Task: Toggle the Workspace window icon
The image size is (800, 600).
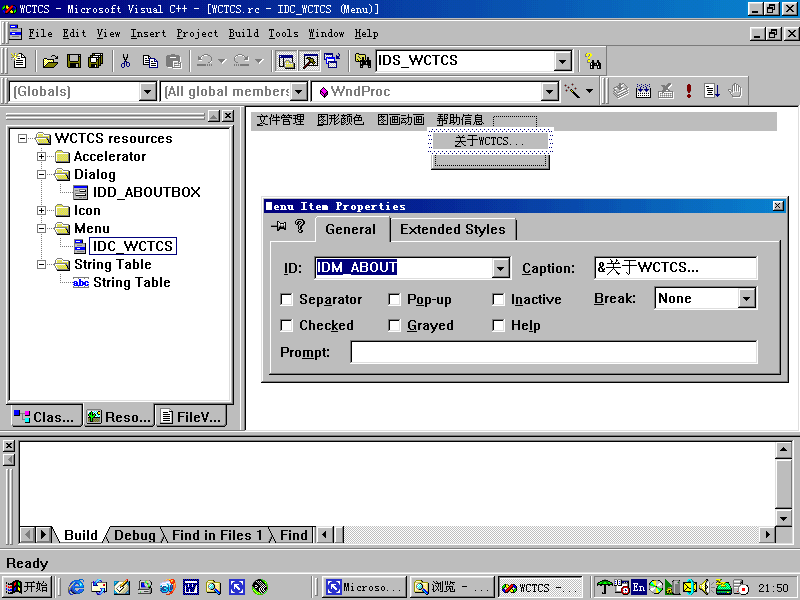Action: pos(286,61)
